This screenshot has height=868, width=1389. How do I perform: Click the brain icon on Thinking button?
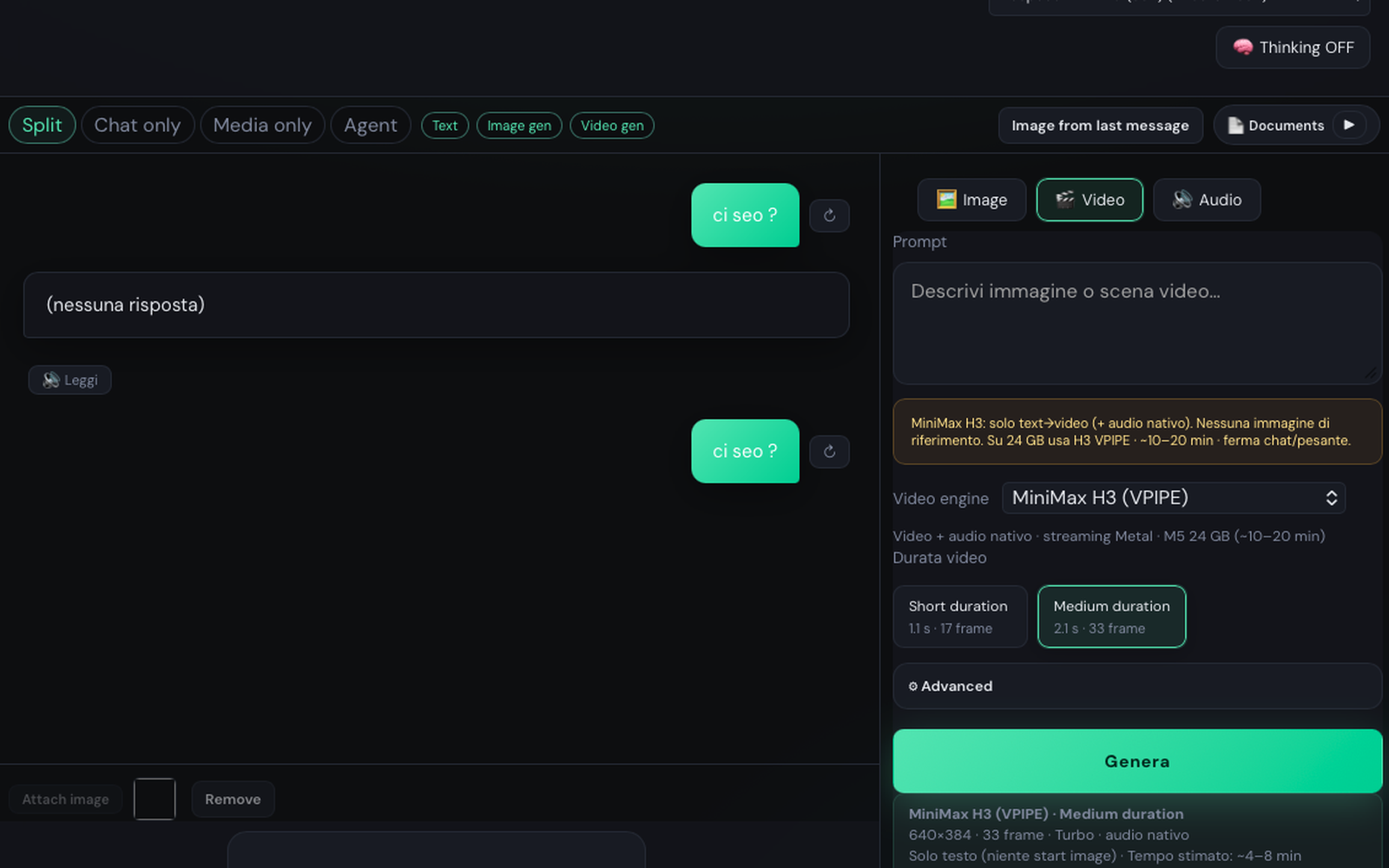(1243, 47)
